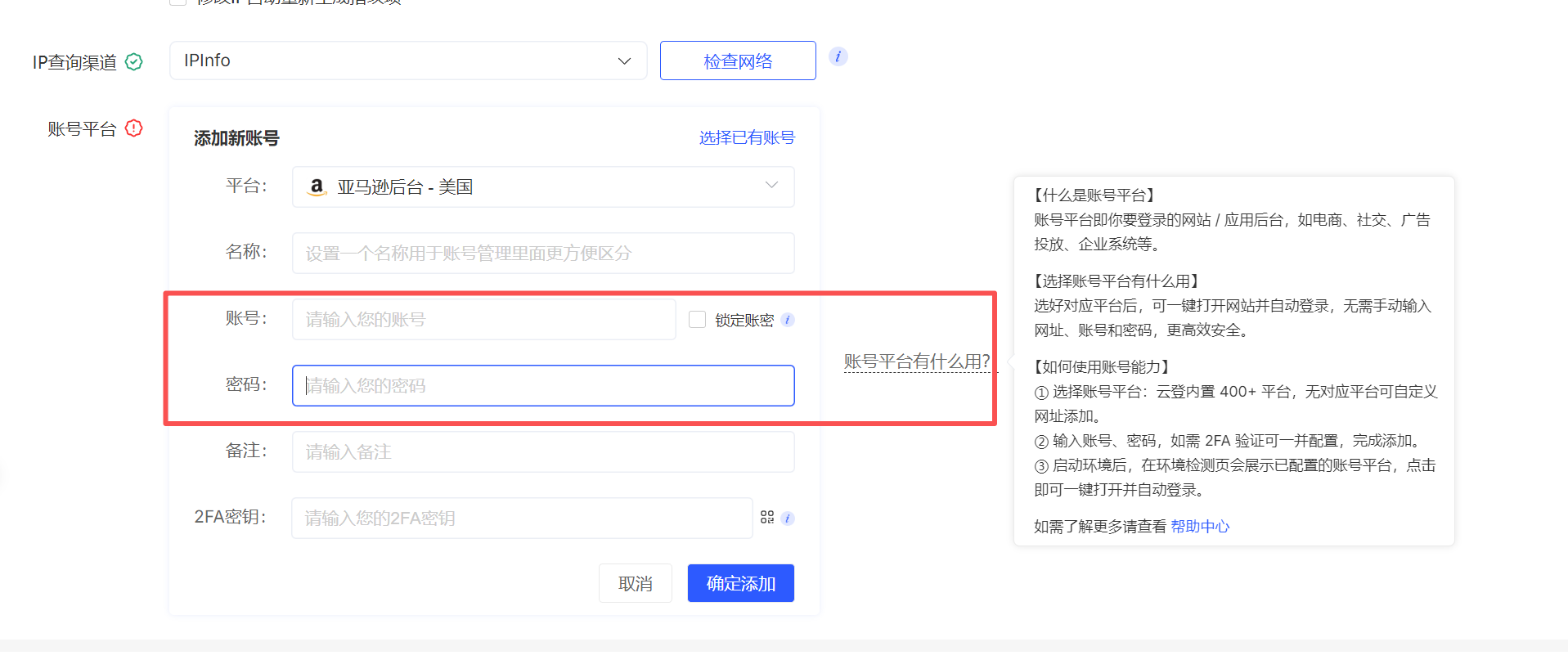
Task: Focus the 备注 input field
Action: pos(543,452)
